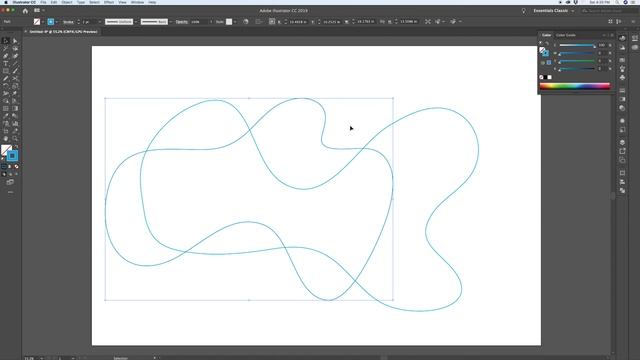The width and height of the screenshot is (640, 360).
Task: Select the Mesh tool
Action: tap(6, 109)
